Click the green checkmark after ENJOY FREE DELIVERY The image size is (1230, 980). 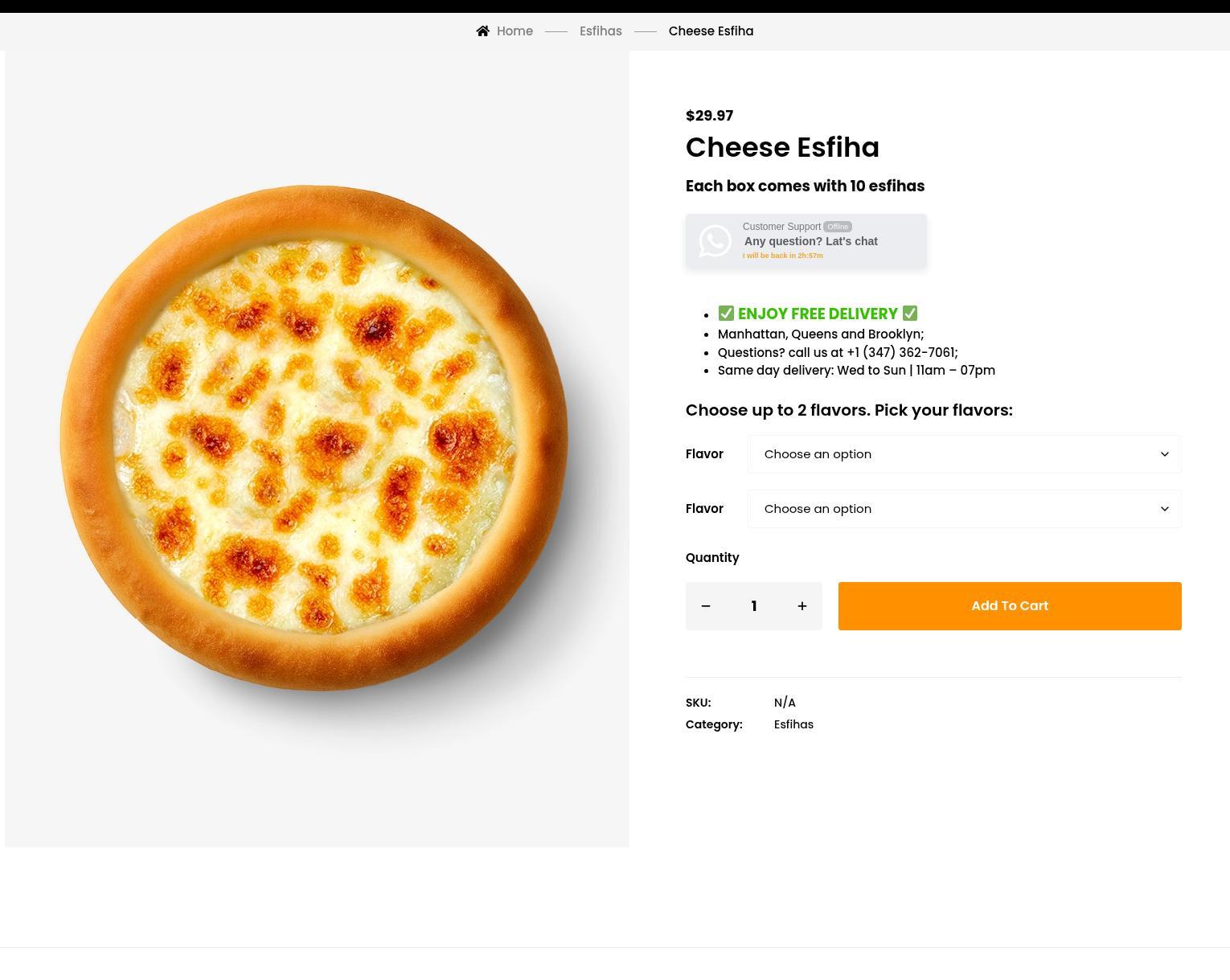tap(909, 314)
